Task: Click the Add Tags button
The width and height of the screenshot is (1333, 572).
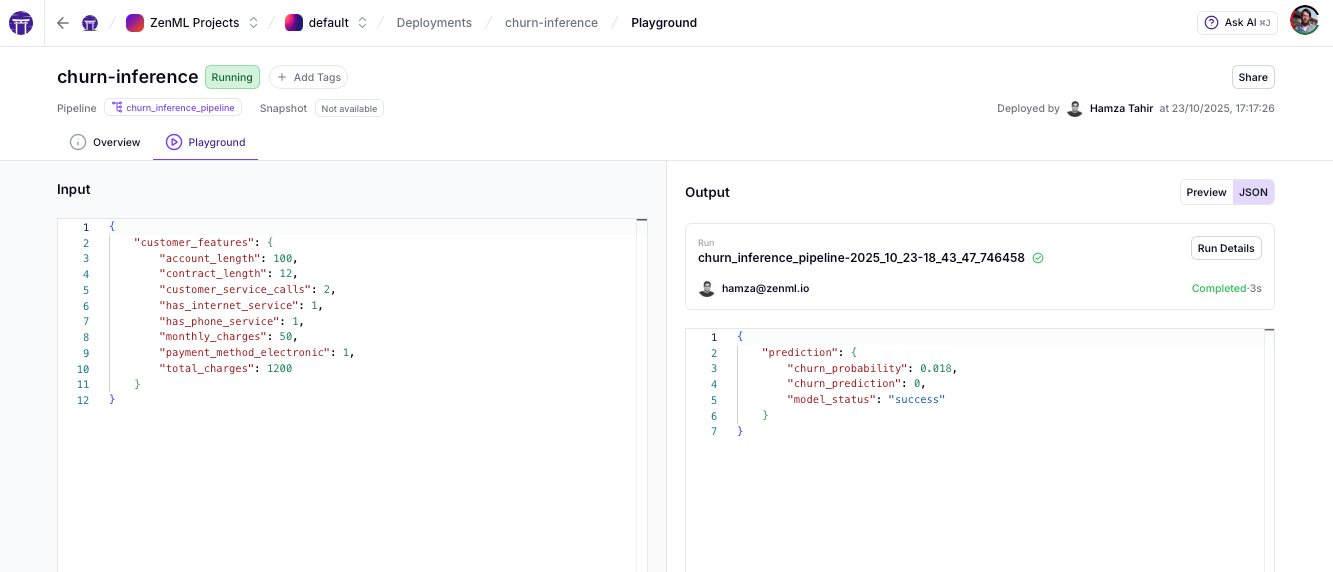Action: pos(308,77)
